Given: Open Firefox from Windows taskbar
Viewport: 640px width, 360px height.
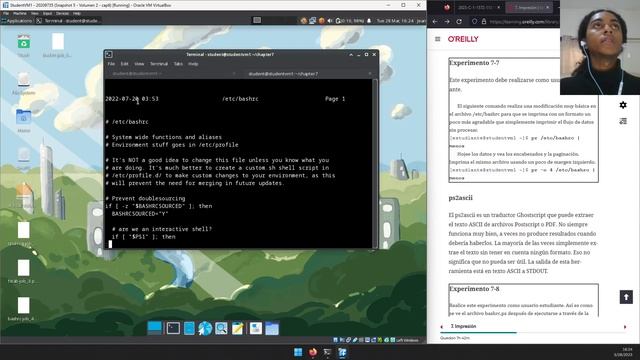Looking at the screenshot, I should click(x=313, y=352).
